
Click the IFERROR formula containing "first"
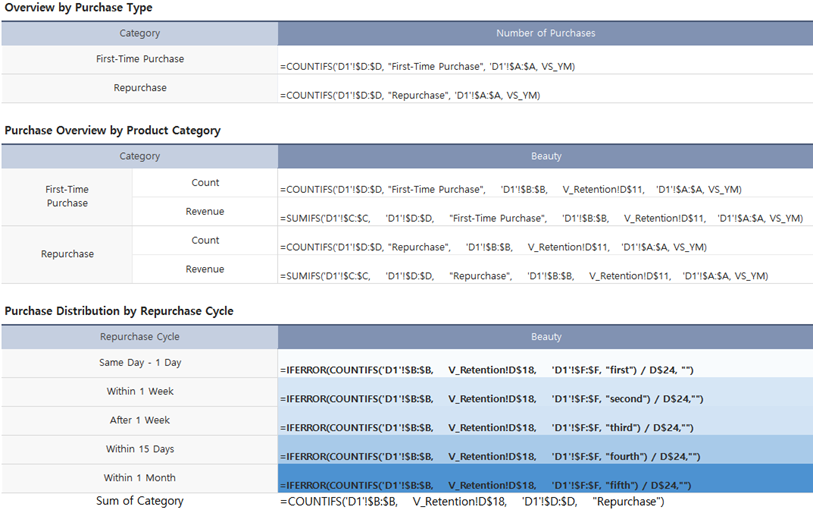click(486, 369)
